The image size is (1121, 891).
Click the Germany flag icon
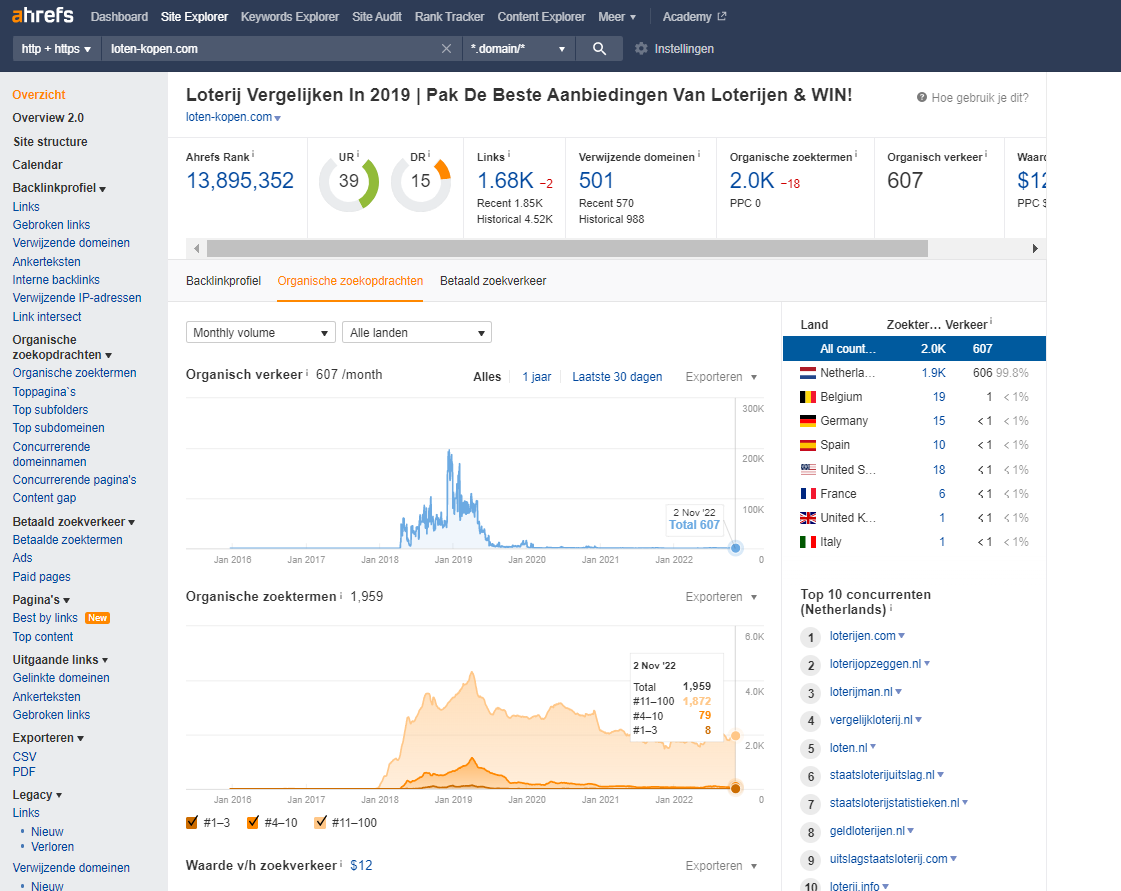808,421
